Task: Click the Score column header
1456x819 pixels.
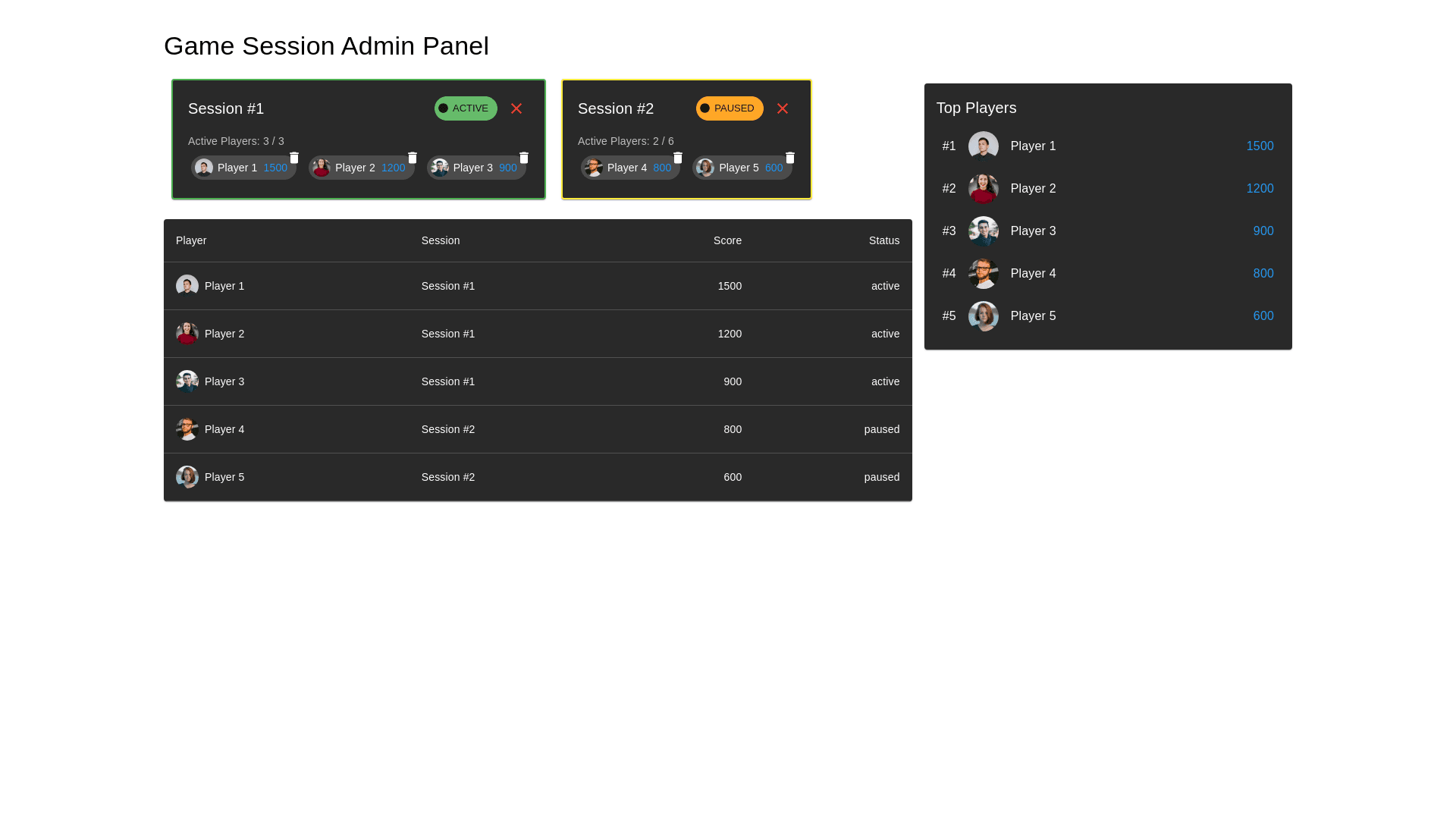Action: (727, 240)
